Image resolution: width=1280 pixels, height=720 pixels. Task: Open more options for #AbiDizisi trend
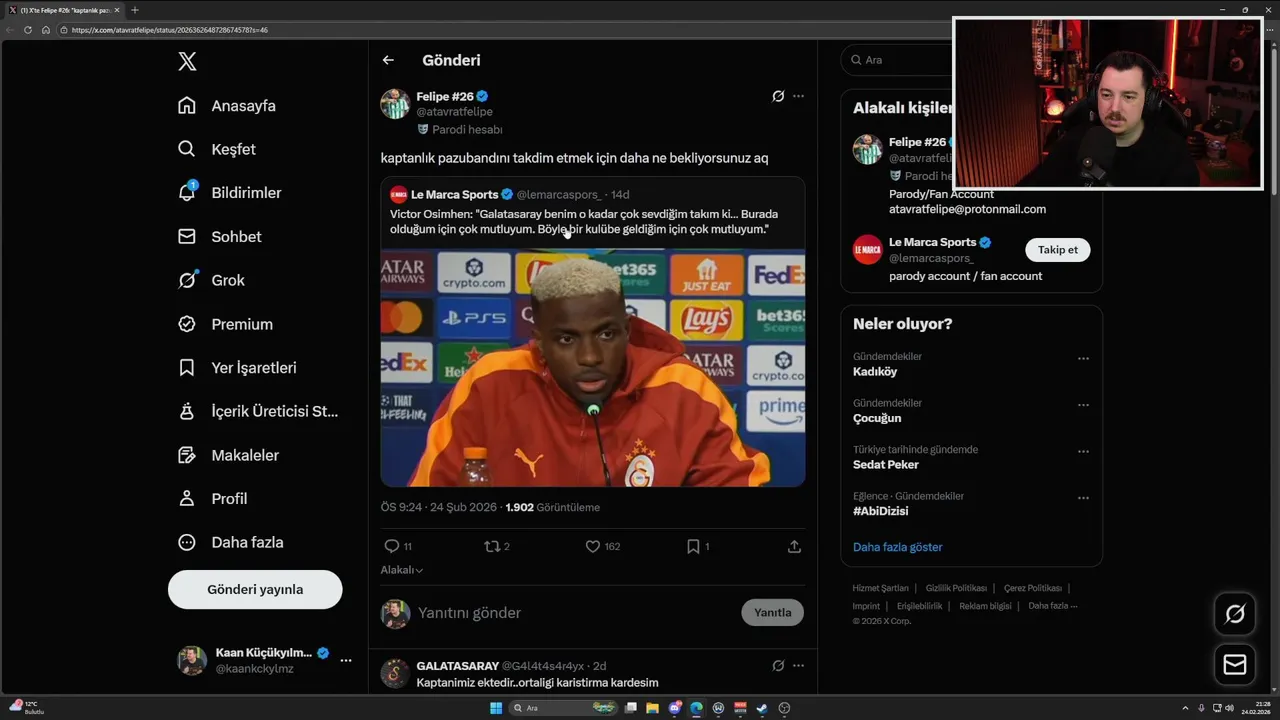1083,498
